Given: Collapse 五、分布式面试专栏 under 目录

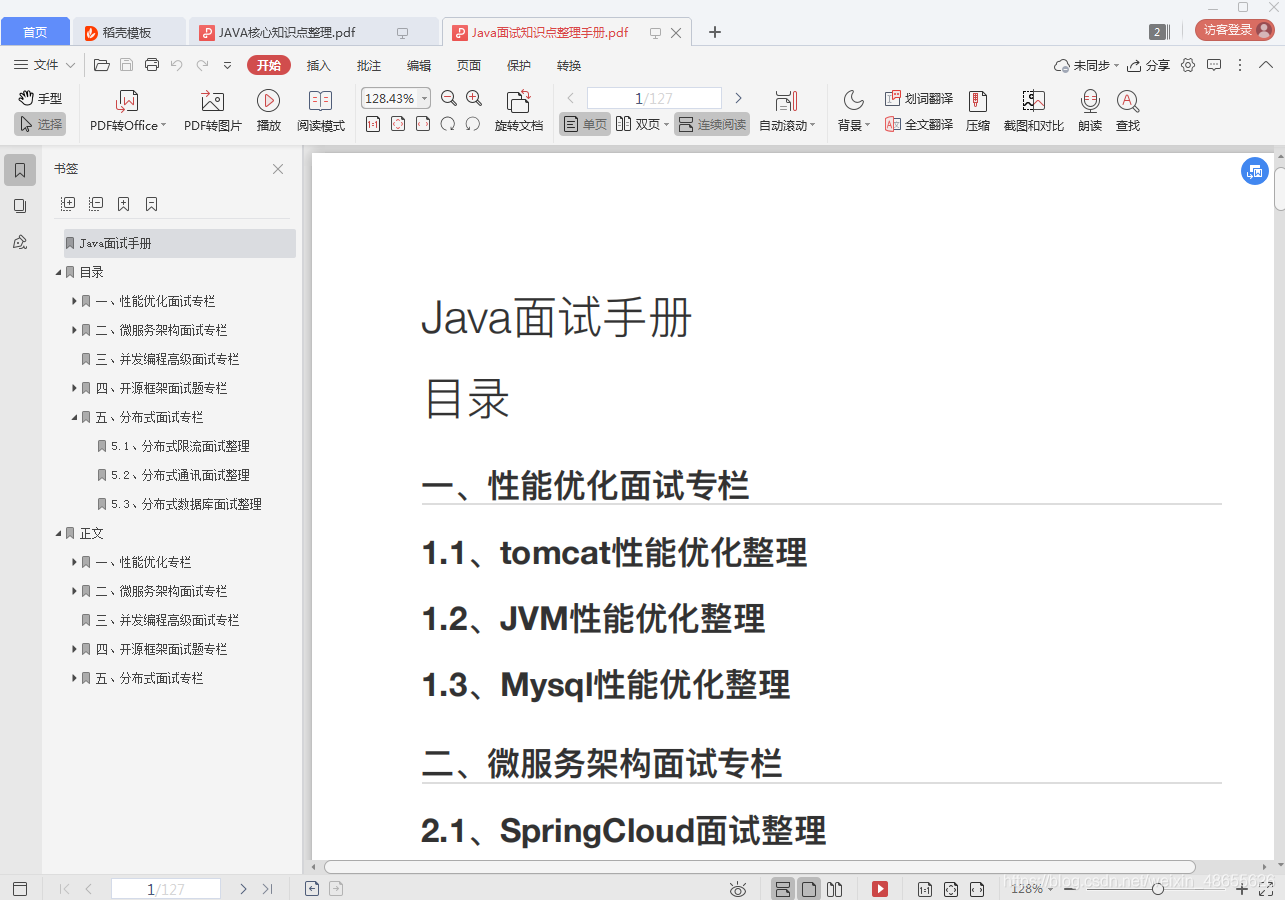Looking at the screenshot, I should tap(74, 417).
